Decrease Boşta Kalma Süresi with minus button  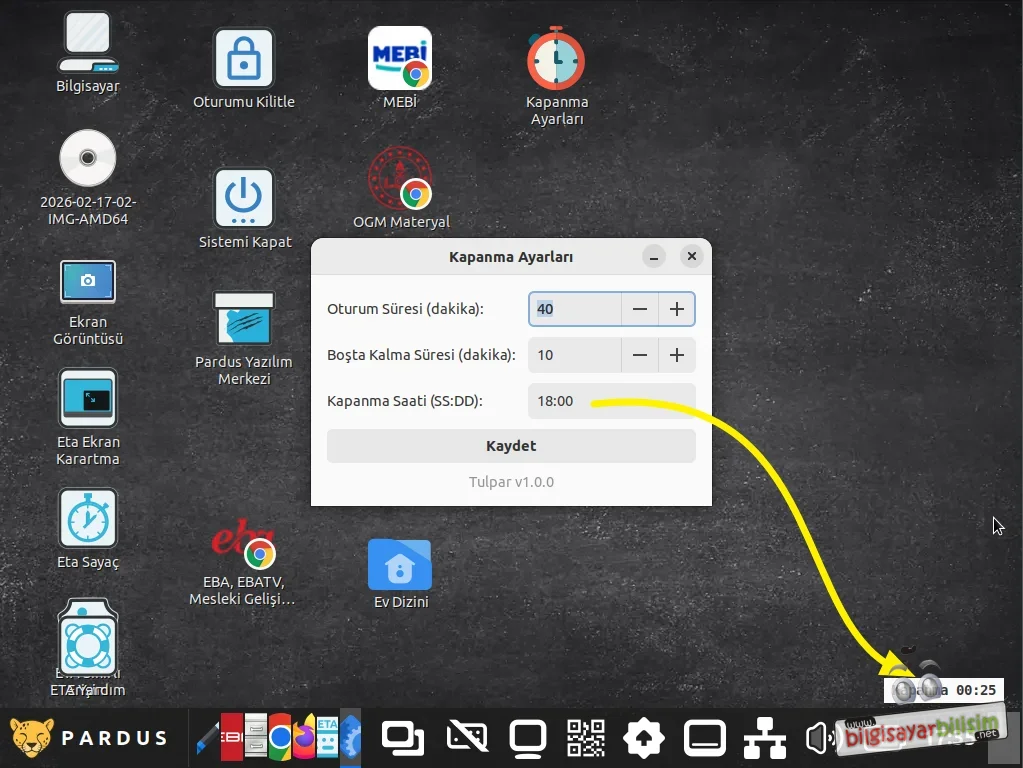pos(640,355)
